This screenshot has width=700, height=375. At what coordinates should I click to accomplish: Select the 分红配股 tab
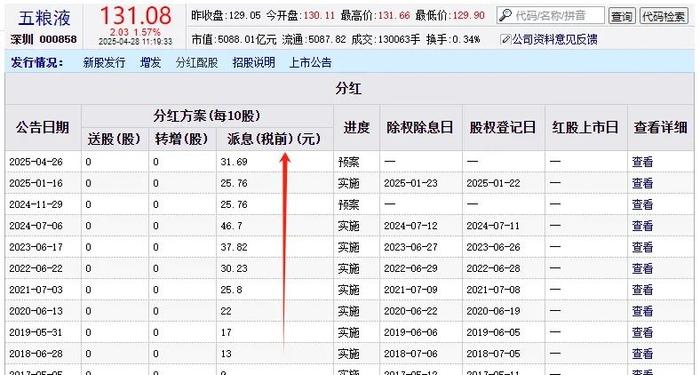(196, 62)
